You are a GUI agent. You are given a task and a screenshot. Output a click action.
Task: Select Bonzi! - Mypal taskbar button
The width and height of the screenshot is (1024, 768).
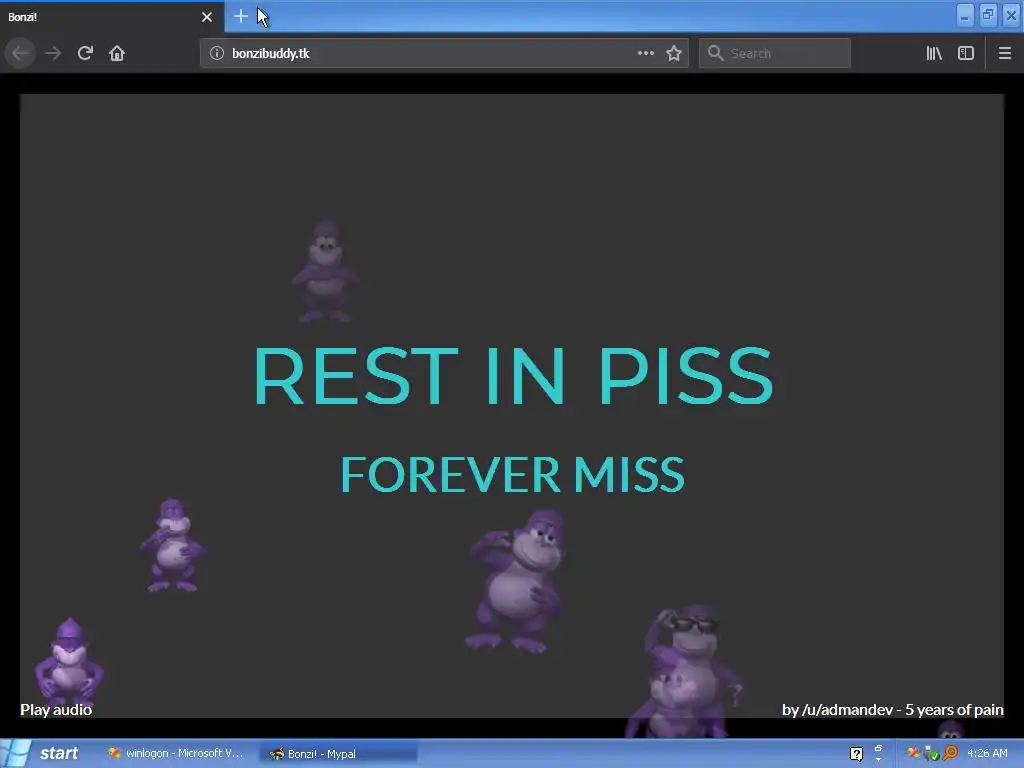[x=338, y=754]
